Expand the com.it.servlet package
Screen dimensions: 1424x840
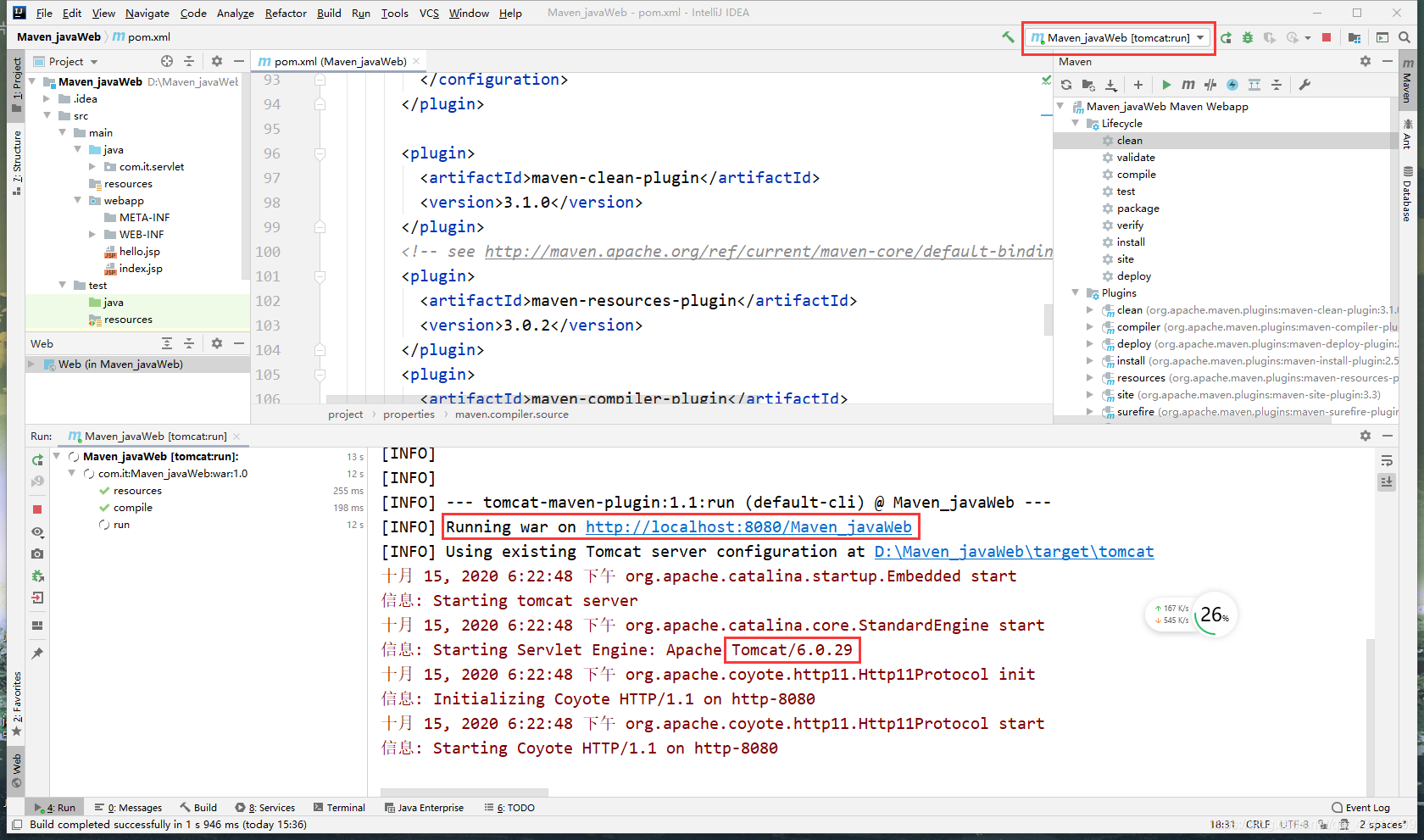pos(92,167)
